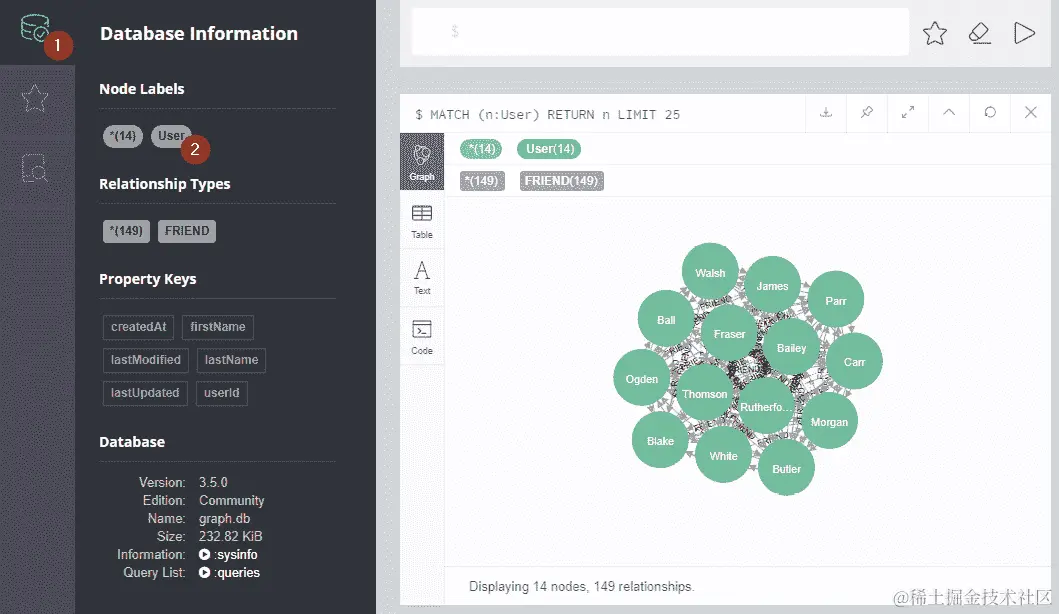
Task: Open the Favorites star sidebar icon
Action: 34,99
